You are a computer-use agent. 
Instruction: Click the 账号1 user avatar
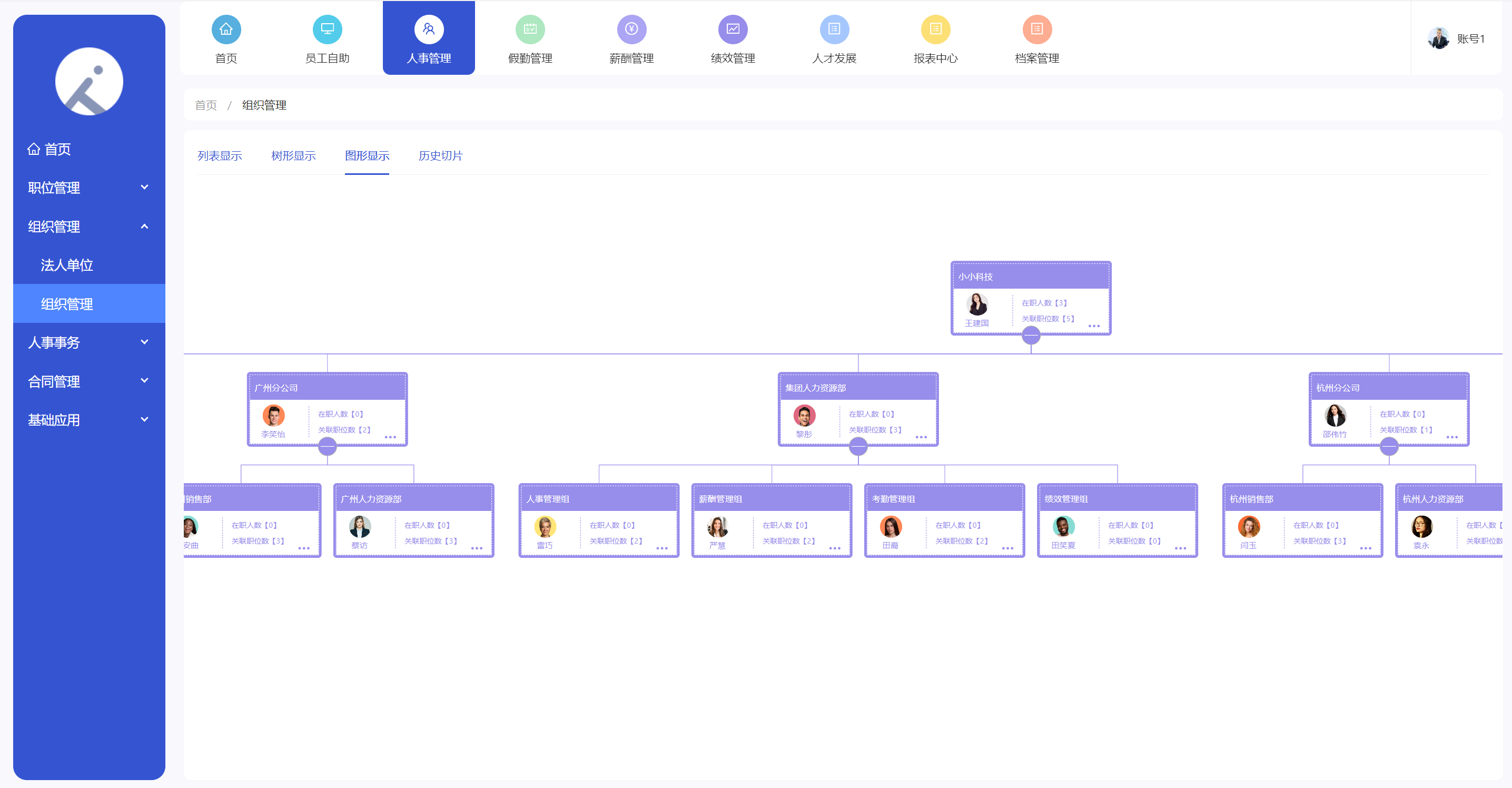point(1439,37)
